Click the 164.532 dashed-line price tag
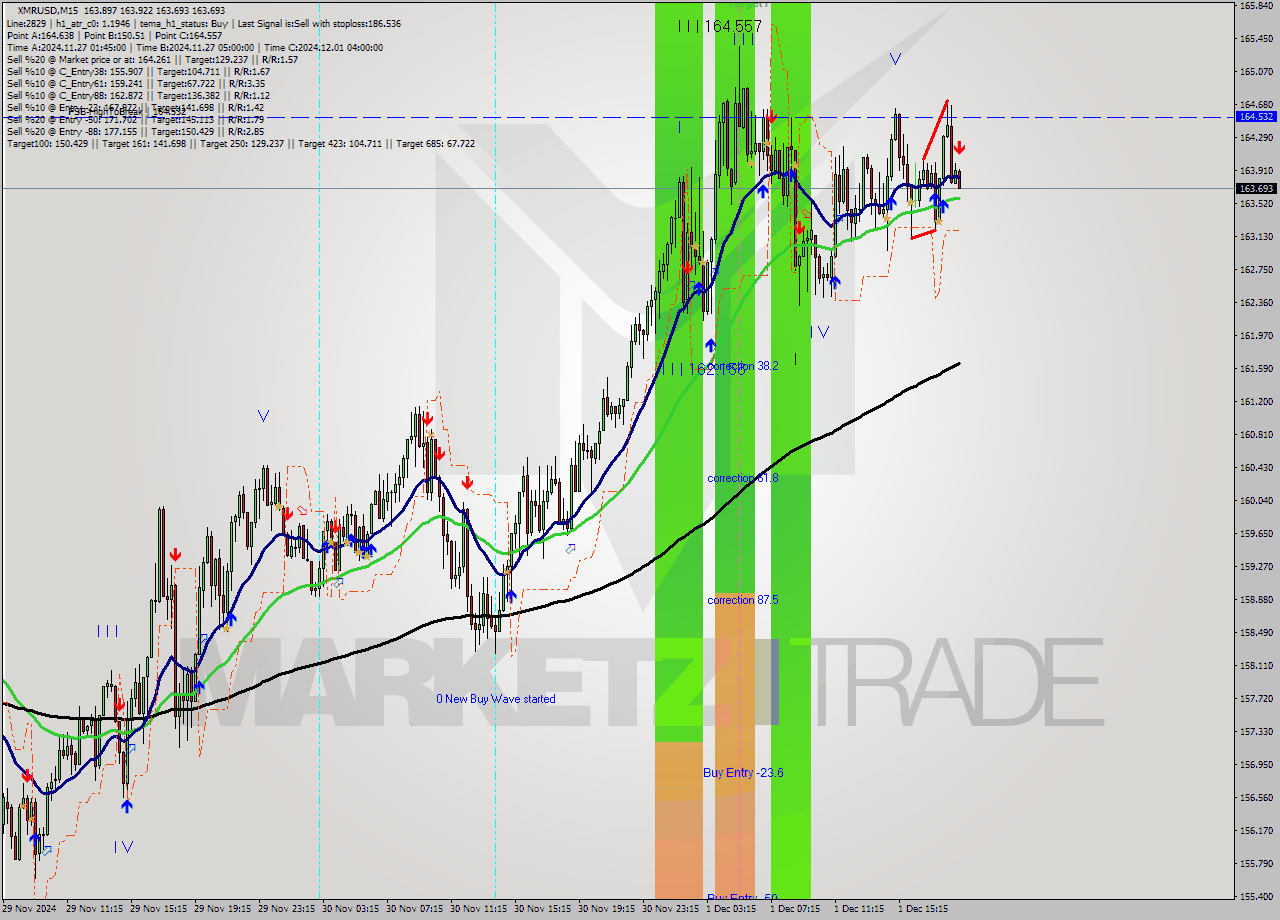Image resolution: width=1280 pixels, height=920 pixels. pyautogui.click(x=1256, y=117)
